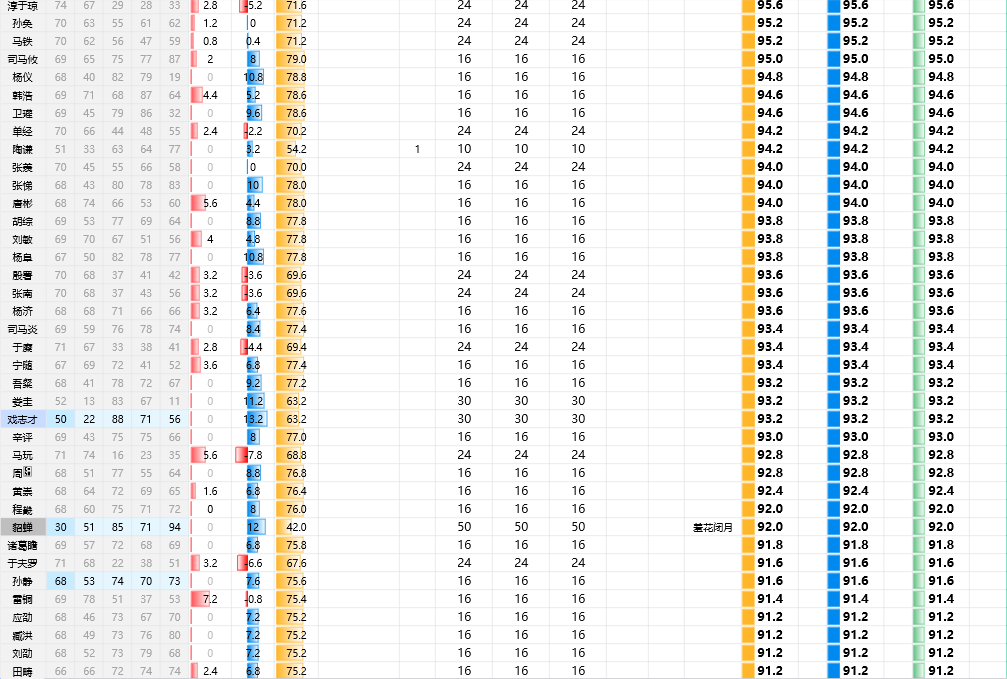Click the value 2.4 in 田畴's row
This screenshot has width=1007, height=679.
210,671
